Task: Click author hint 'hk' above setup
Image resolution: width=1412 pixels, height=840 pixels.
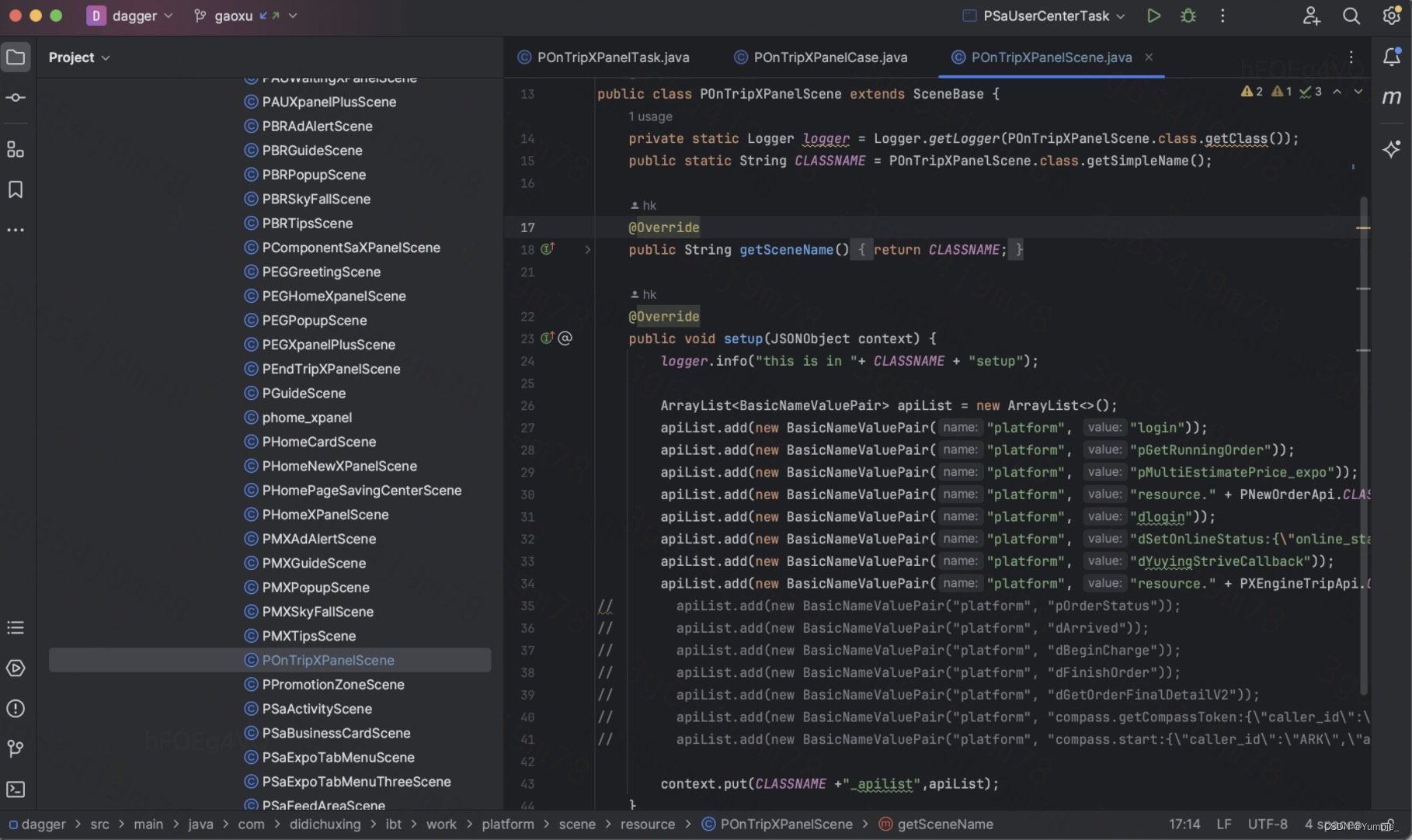Action: point(644,294)
